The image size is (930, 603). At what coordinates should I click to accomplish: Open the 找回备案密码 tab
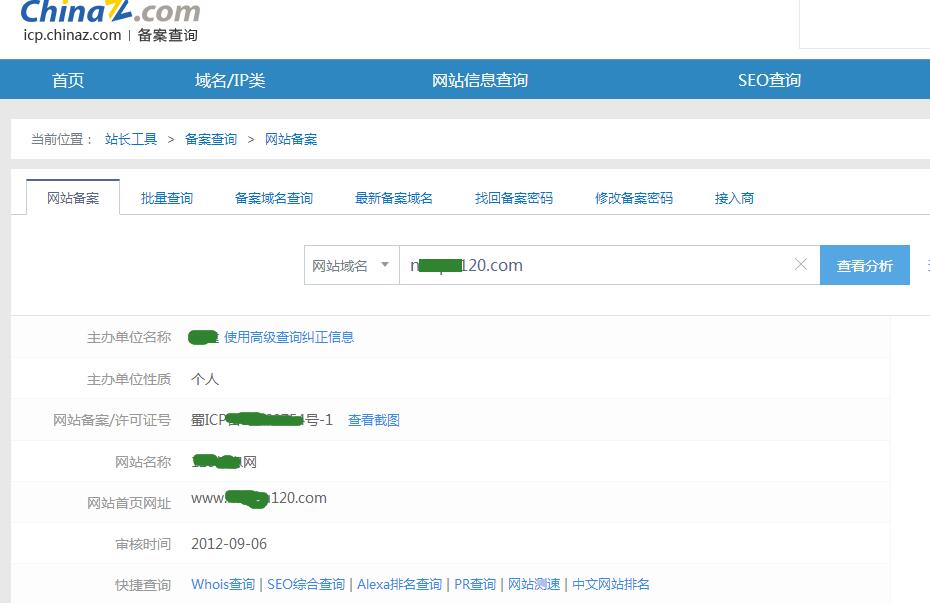coord(514,198)
